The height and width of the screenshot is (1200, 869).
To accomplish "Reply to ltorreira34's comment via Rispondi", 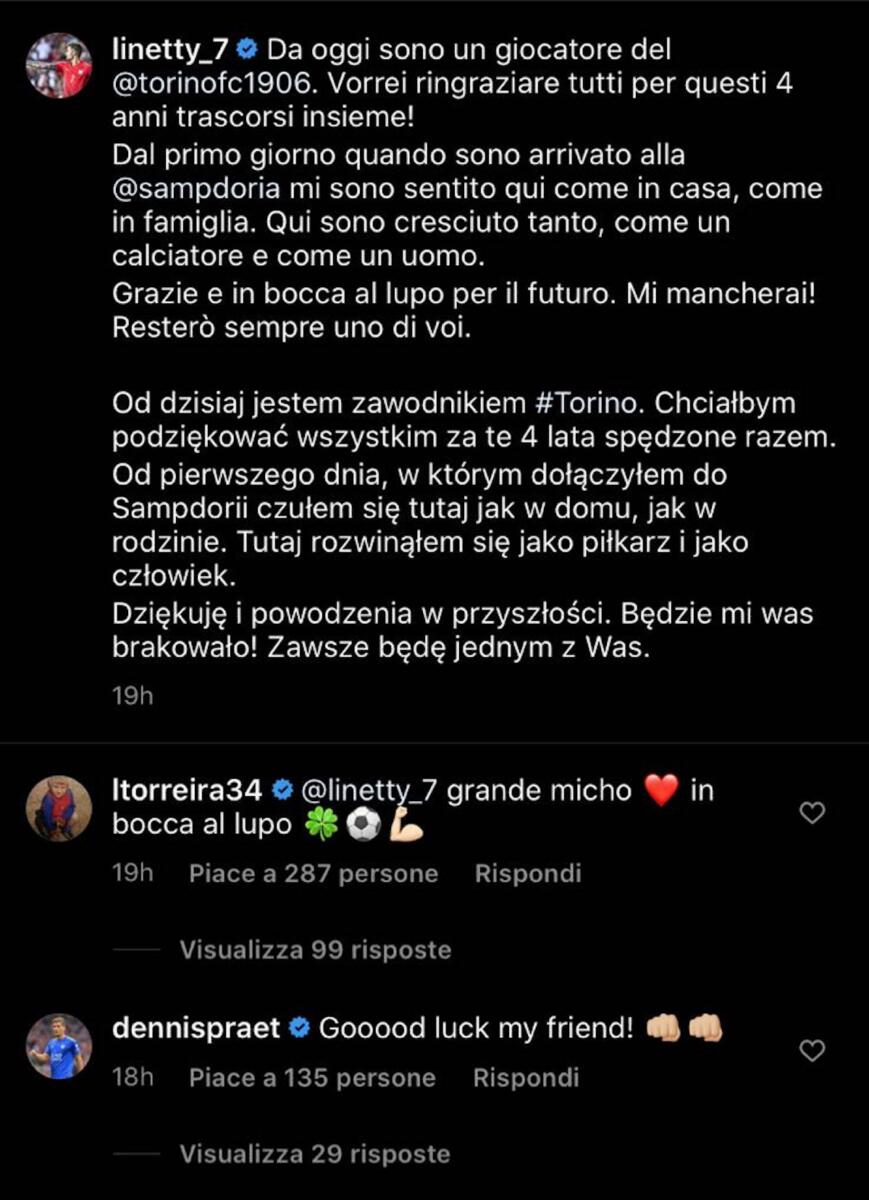I will (x=527, y=874).
